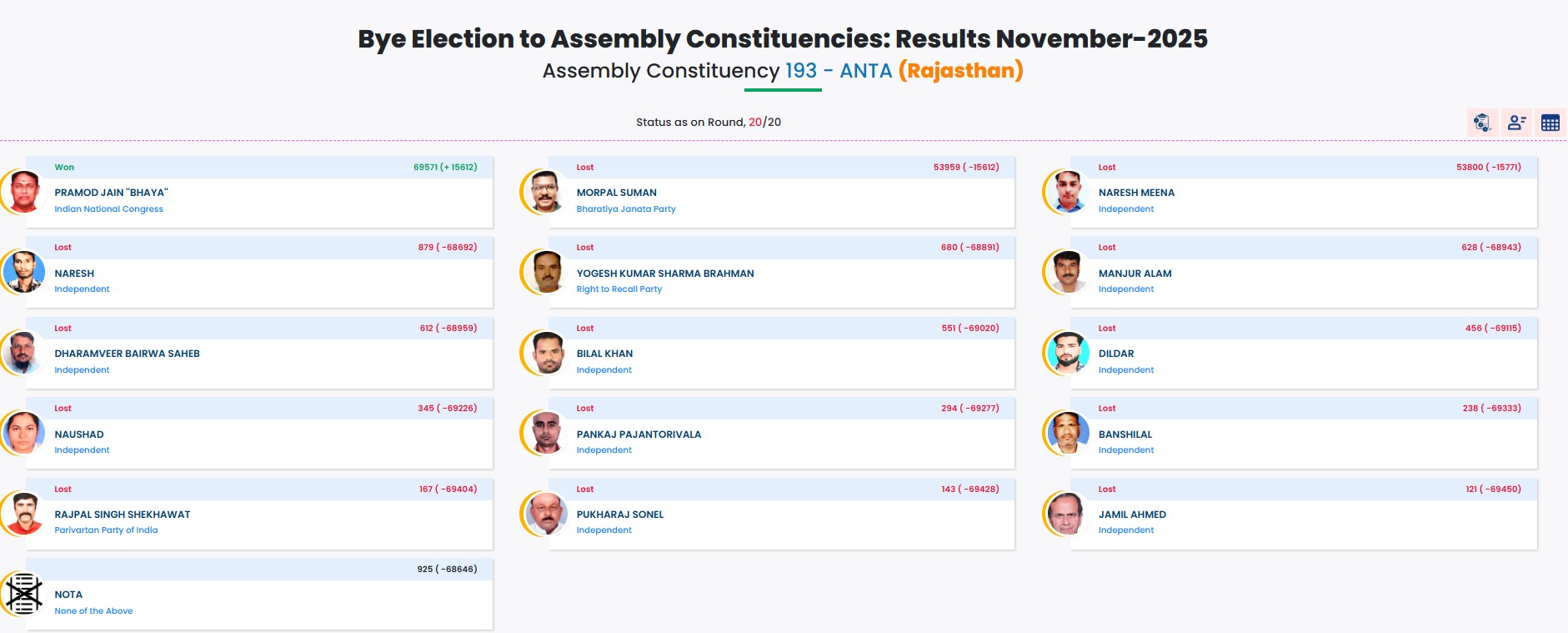
Task: Click Pramod Jain "Bhaya" candidate photo
Action: pos(24,192)
